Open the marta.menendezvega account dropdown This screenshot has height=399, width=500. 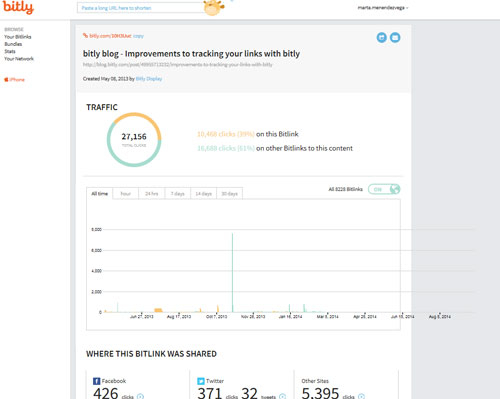383,7
